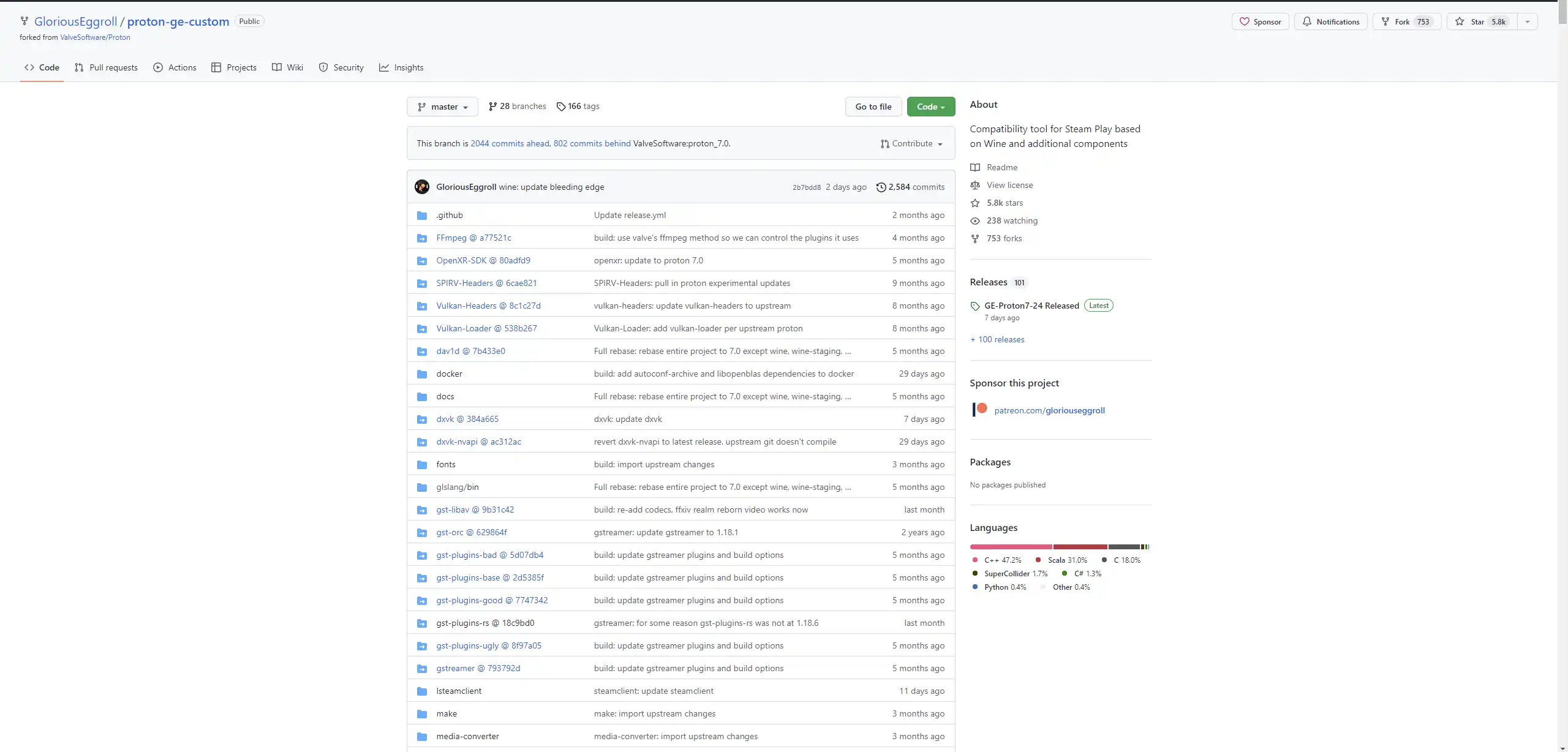Open the glslang/bin folder

[458, 487]
